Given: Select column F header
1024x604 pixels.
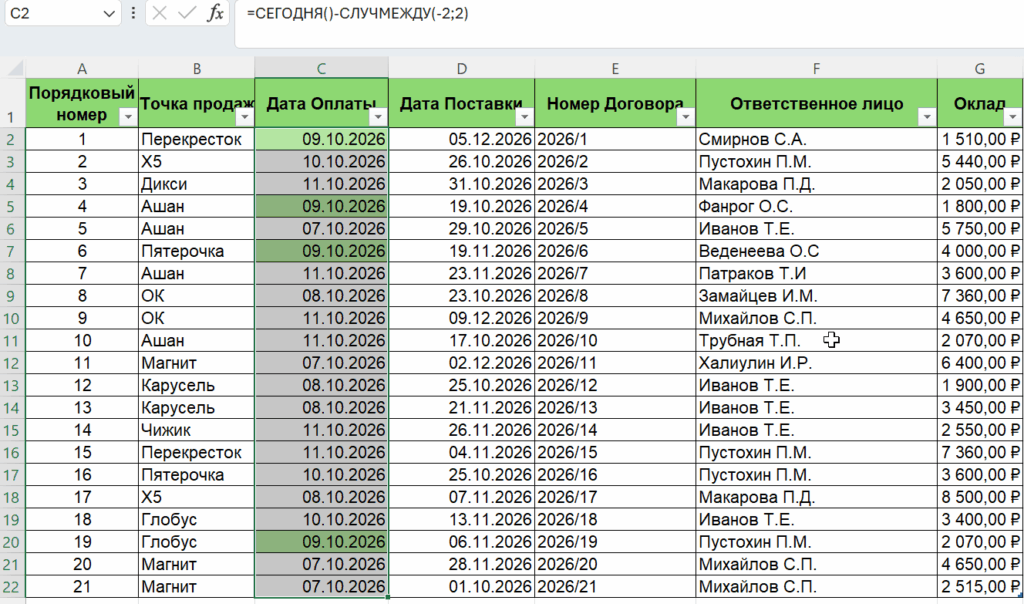Looking at the screenshot, I should coord(816,68).
